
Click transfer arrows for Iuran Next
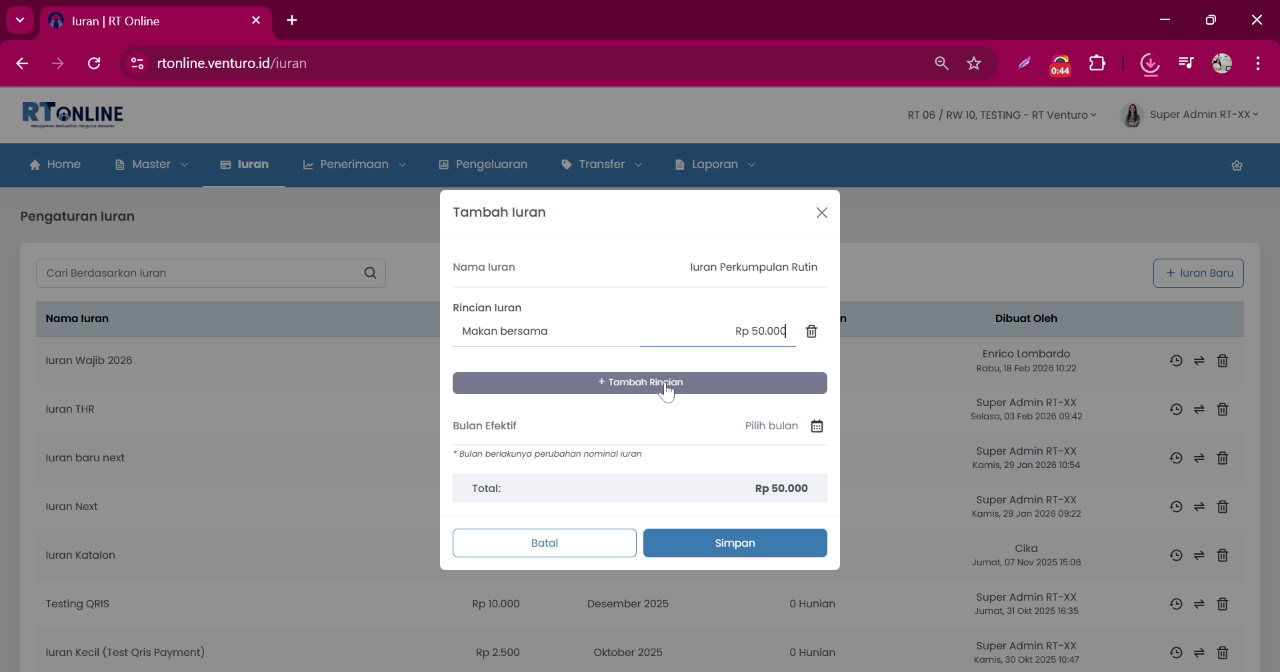1199,507
